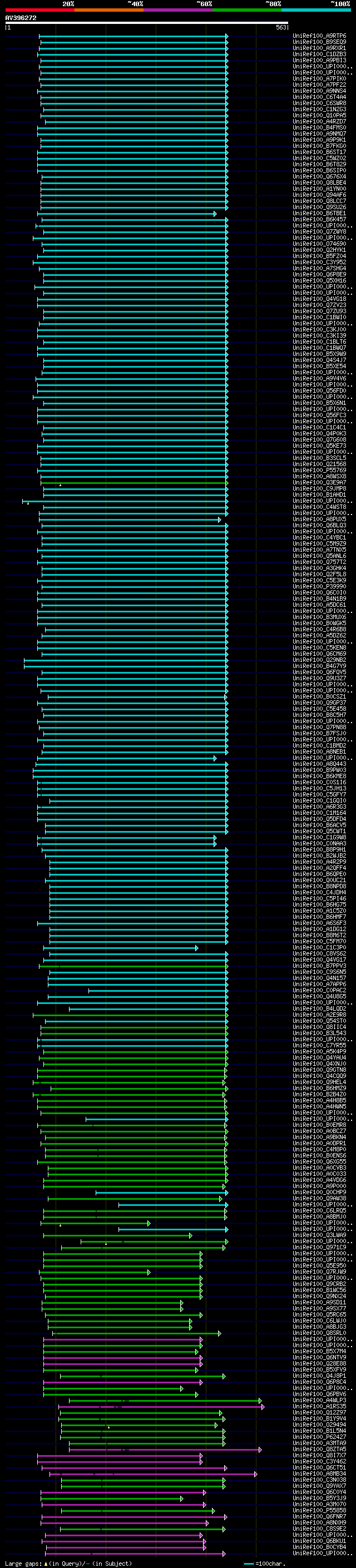Select hit label UniRef100_B4G7Y9
This screenshot has height=1568, width=356.
coord(319,666)
